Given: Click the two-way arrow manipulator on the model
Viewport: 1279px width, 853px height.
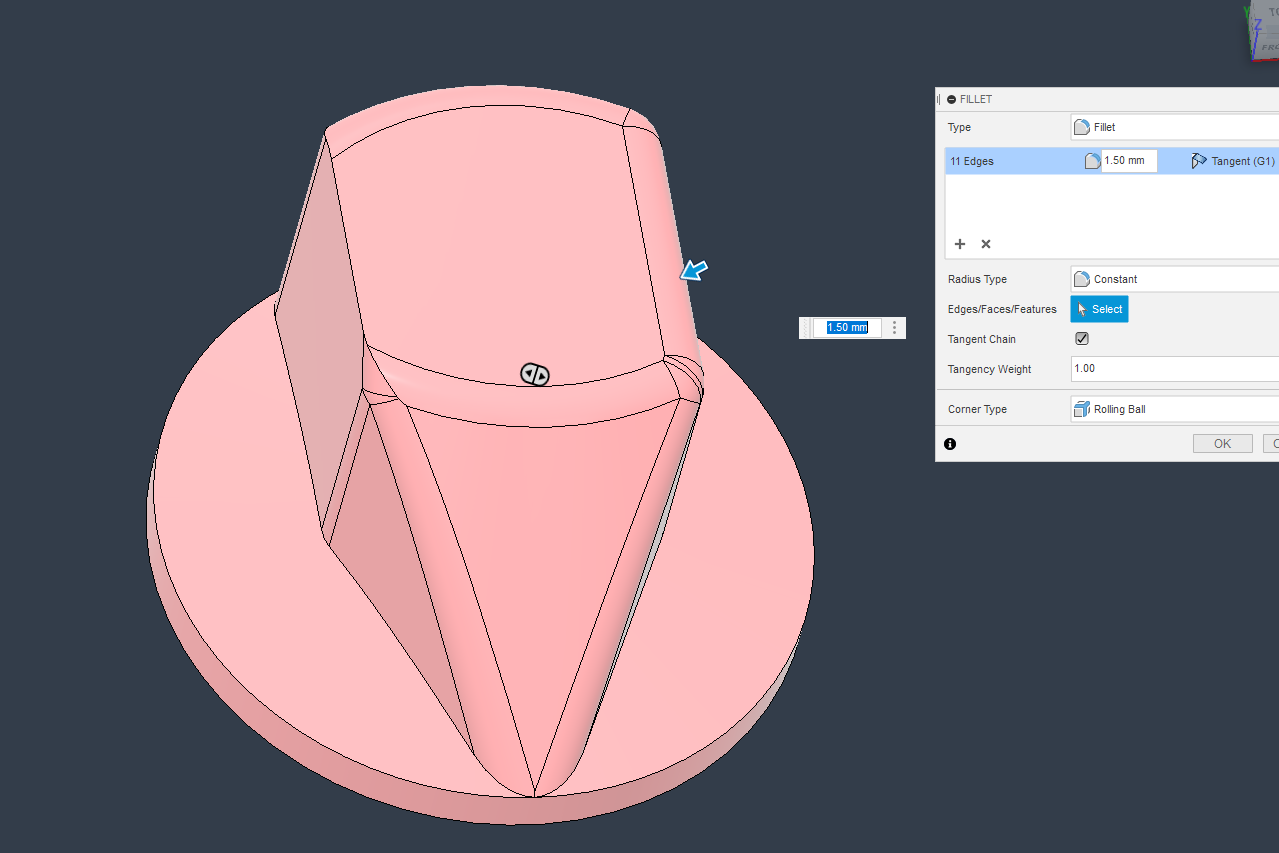Looking at the screenshot, I should [535, 375].
